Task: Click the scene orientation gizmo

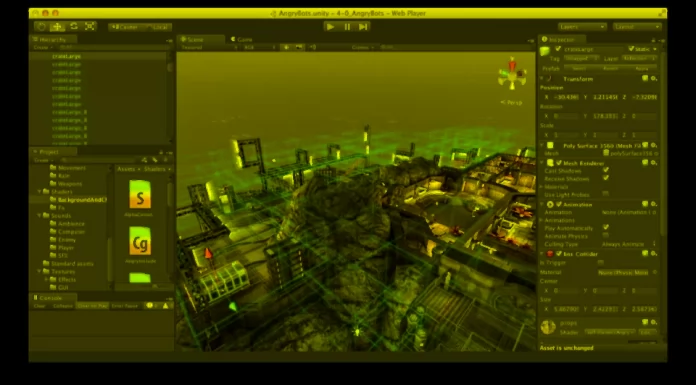Action: coord(512,74)
